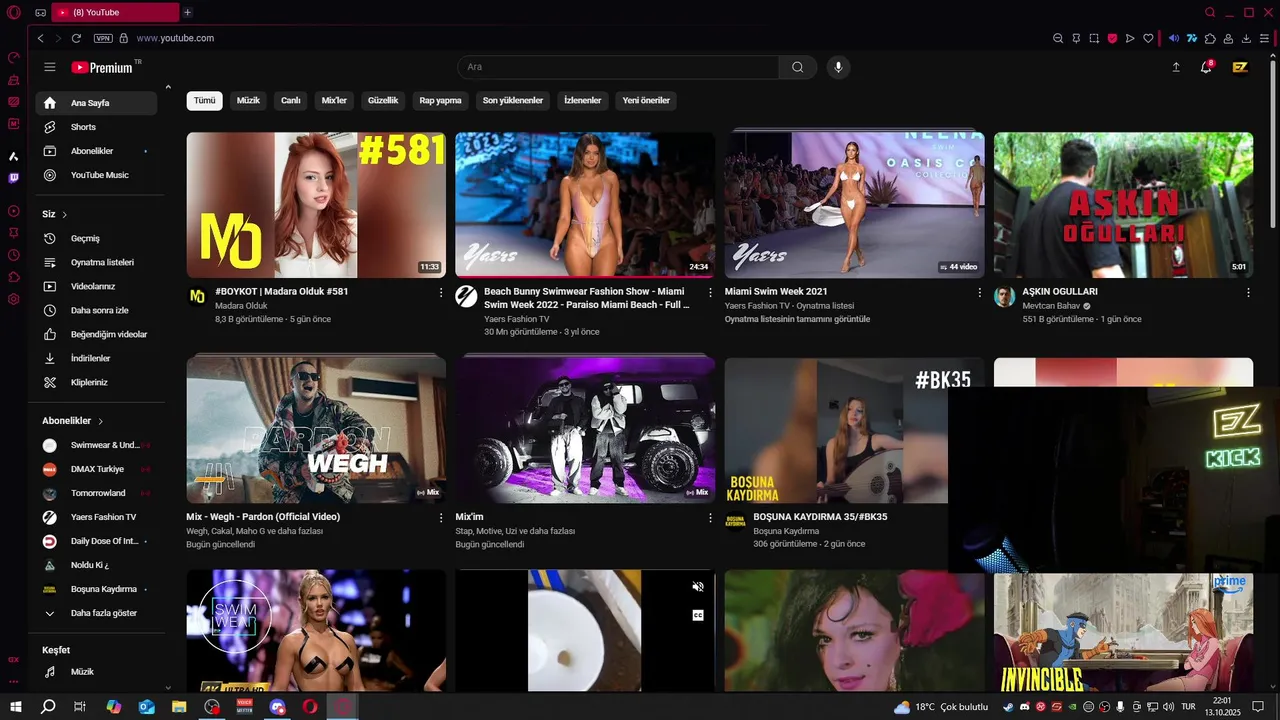Open Tomorrowland subscription in sidebar
The image size is (1280, 720).
(x=96, y=493)
